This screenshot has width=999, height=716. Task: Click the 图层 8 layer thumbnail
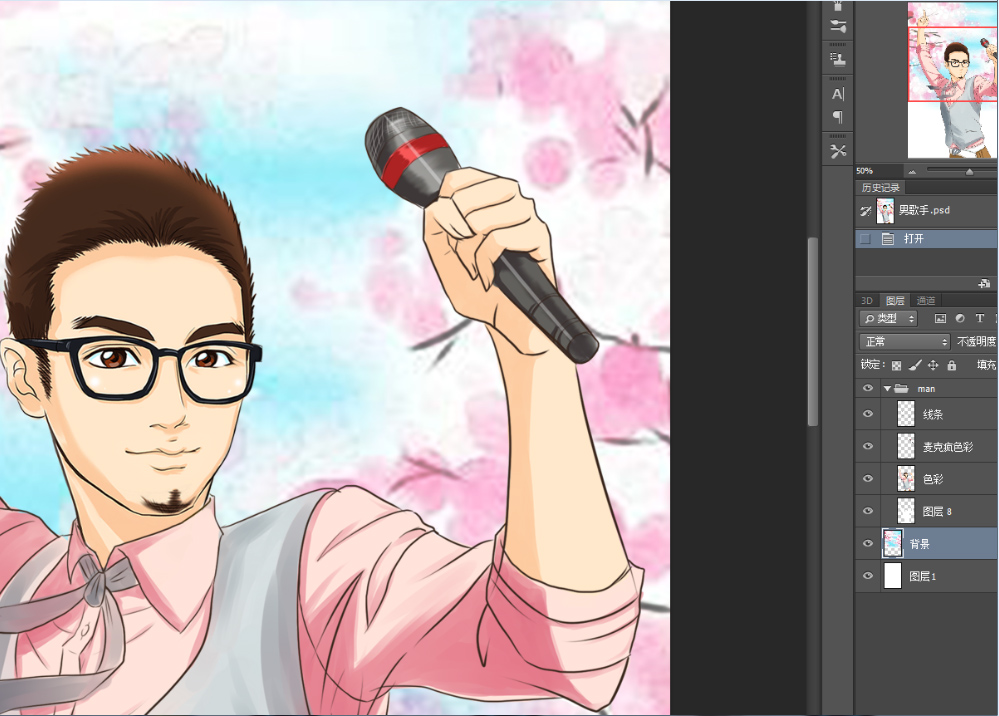906,511
